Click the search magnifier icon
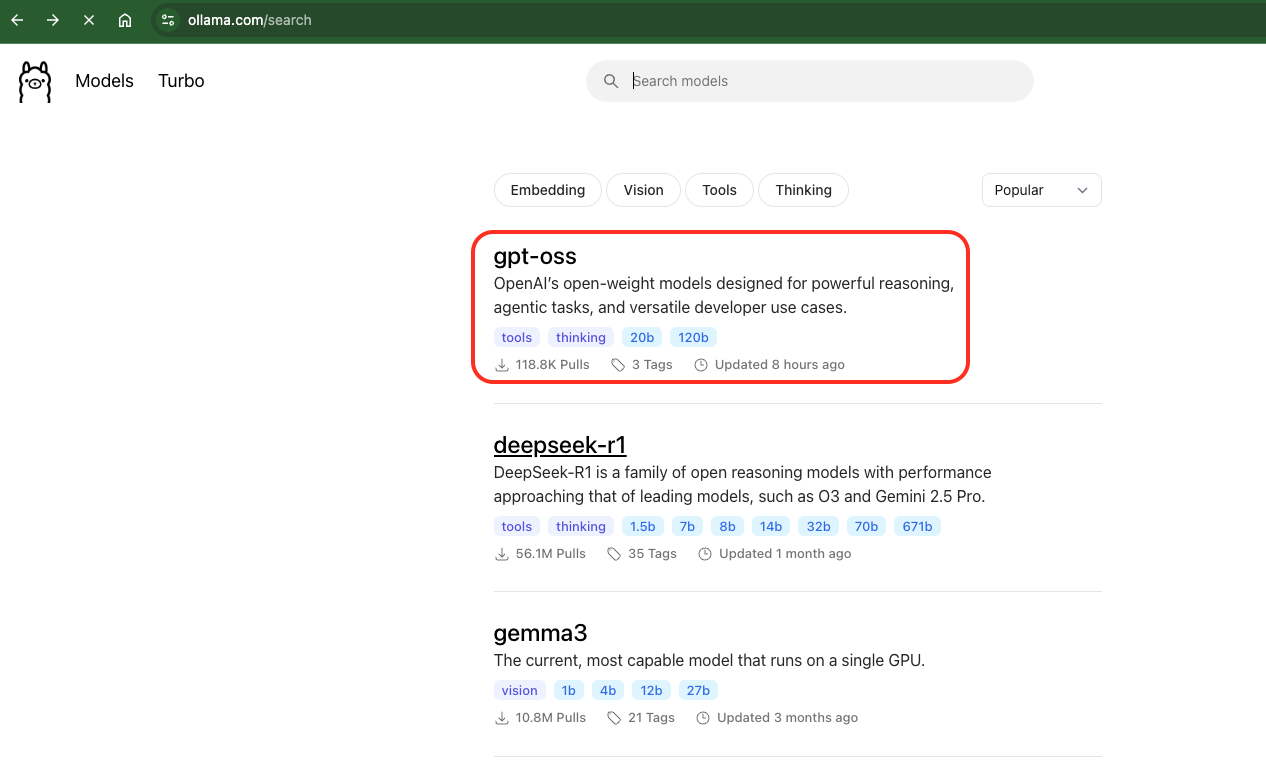The height and width of the screenshot is (780, 1266). click(611, 81)
